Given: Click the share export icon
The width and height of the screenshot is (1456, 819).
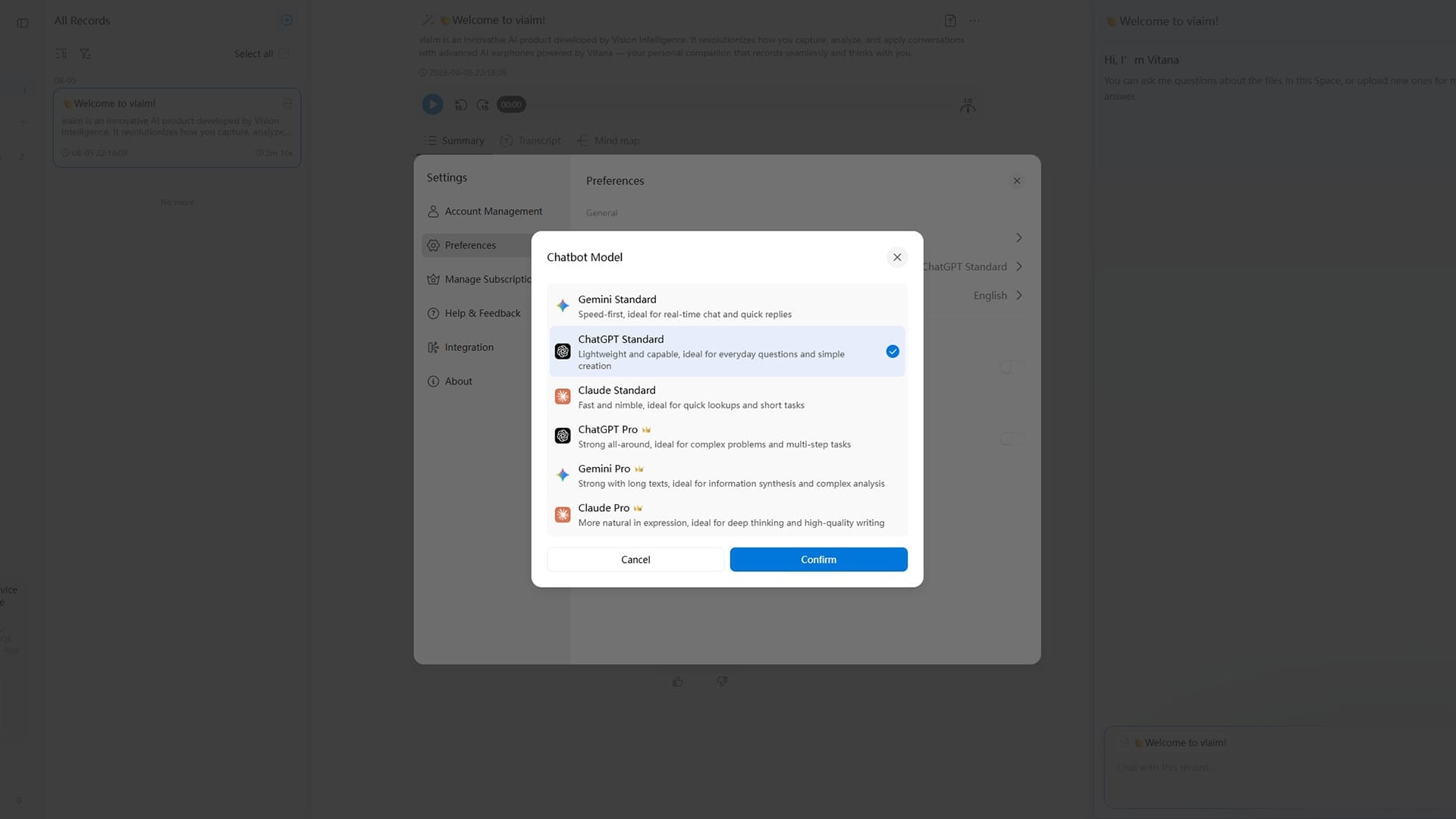Looking at the screenshot, I should click(950, 20).
